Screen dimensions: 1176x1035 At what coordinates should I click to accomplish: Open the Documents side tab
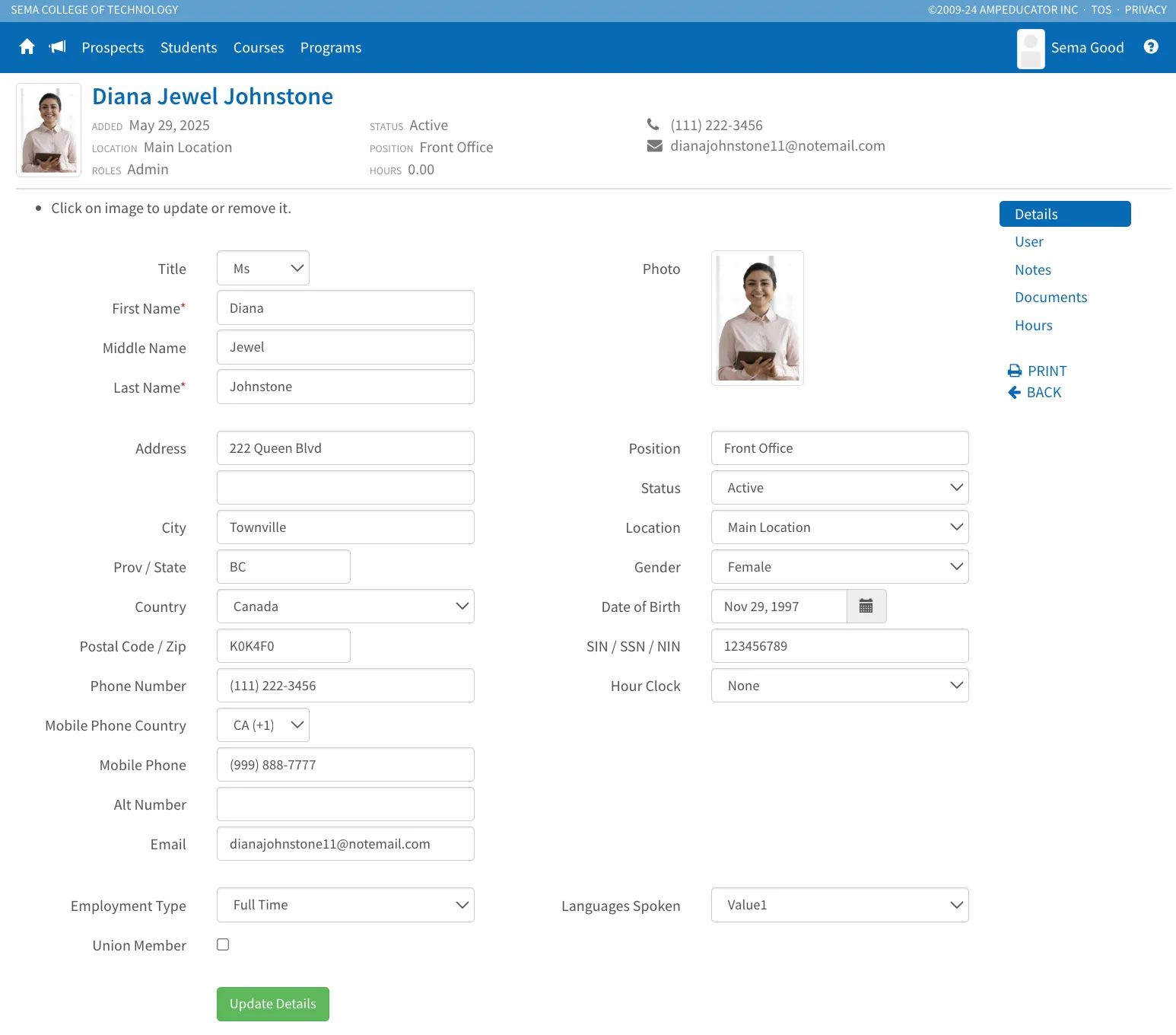(x=1051, y=298)
